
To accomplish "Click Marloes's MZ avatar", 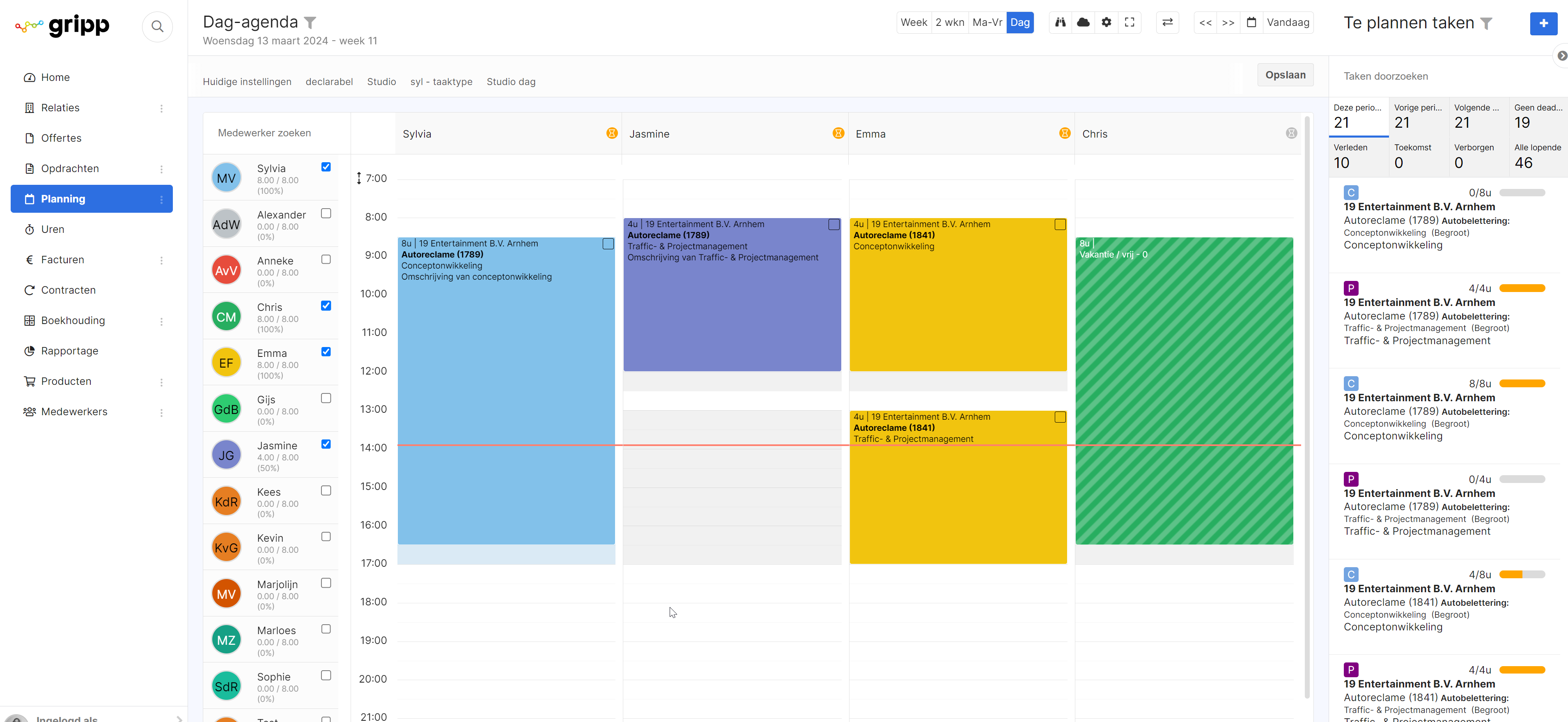I will tap(226, 640).
